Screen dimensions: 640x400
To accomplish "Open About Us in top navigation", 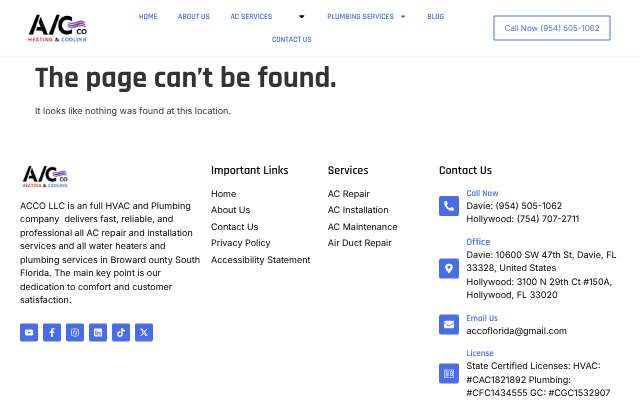I will (x=193, y=16).
